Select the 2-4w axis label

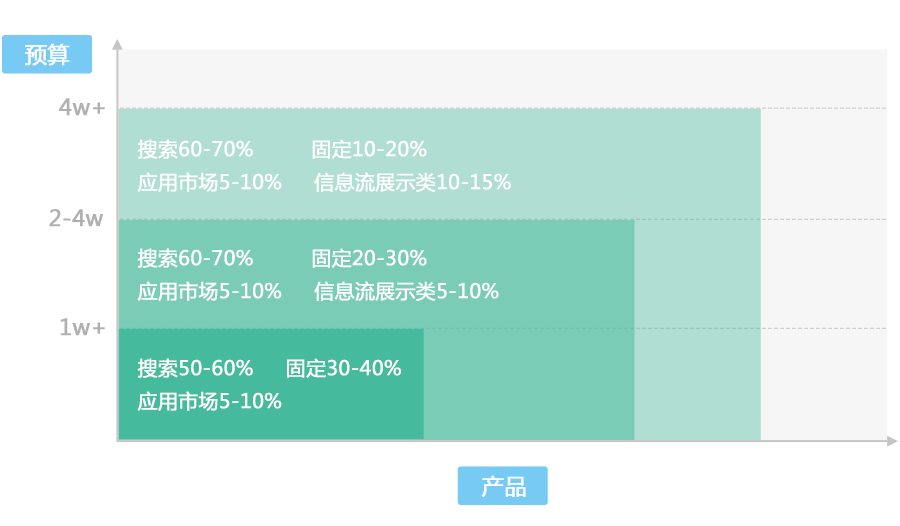coord(76,218)
